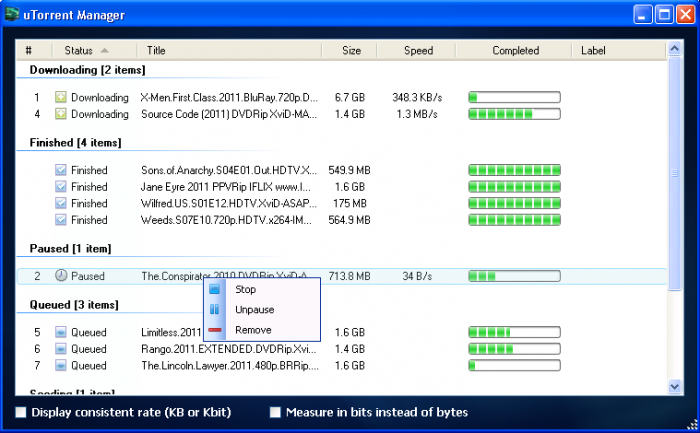Click the 175 MB size value
Screen dimensions: 700x433
(350, 203)
